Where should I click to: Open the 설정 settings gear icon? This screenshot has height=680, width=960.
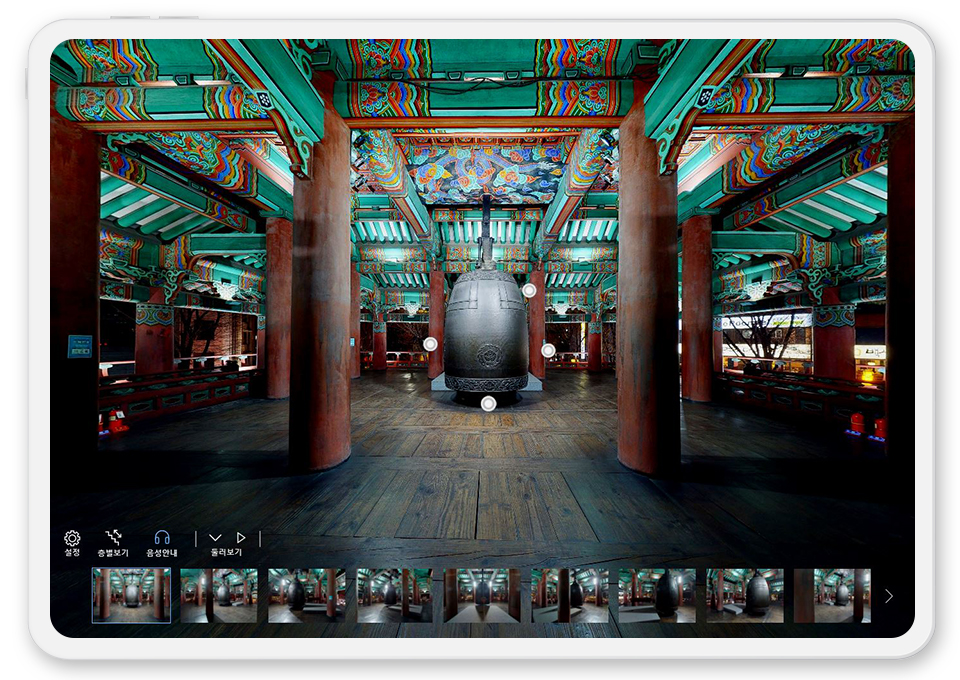[72, 538]
